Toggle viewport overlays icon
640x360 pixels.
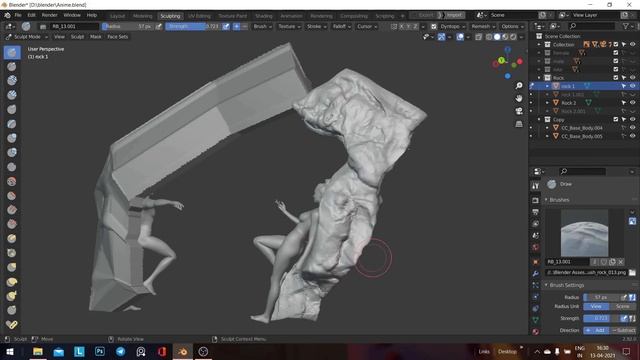[x=460, y=37]
